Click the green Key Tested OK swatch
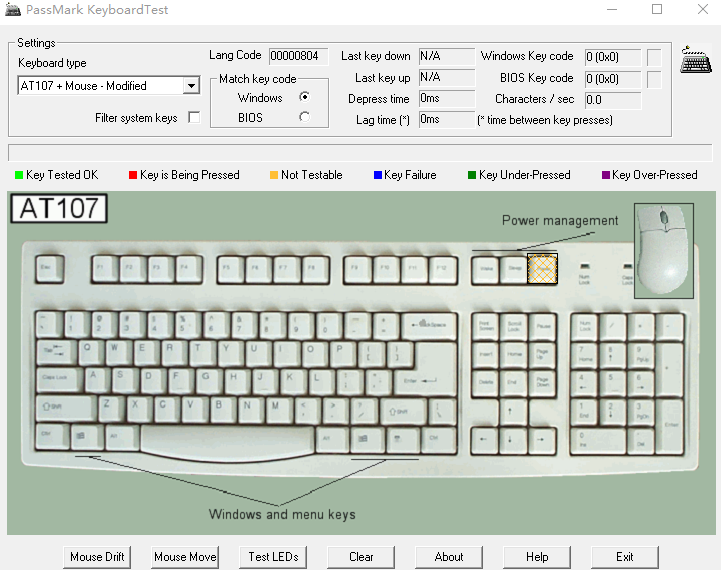This screenshot has height=570, width=721. tap(19, 175)
